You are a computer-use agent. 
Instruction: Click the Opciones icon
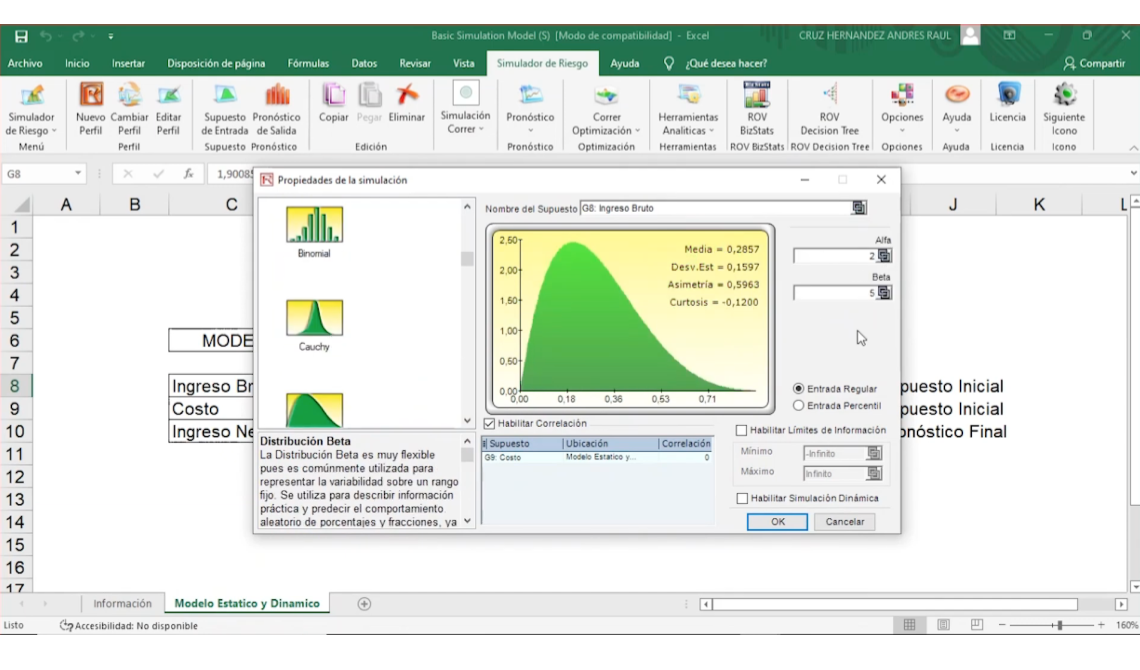902,95
